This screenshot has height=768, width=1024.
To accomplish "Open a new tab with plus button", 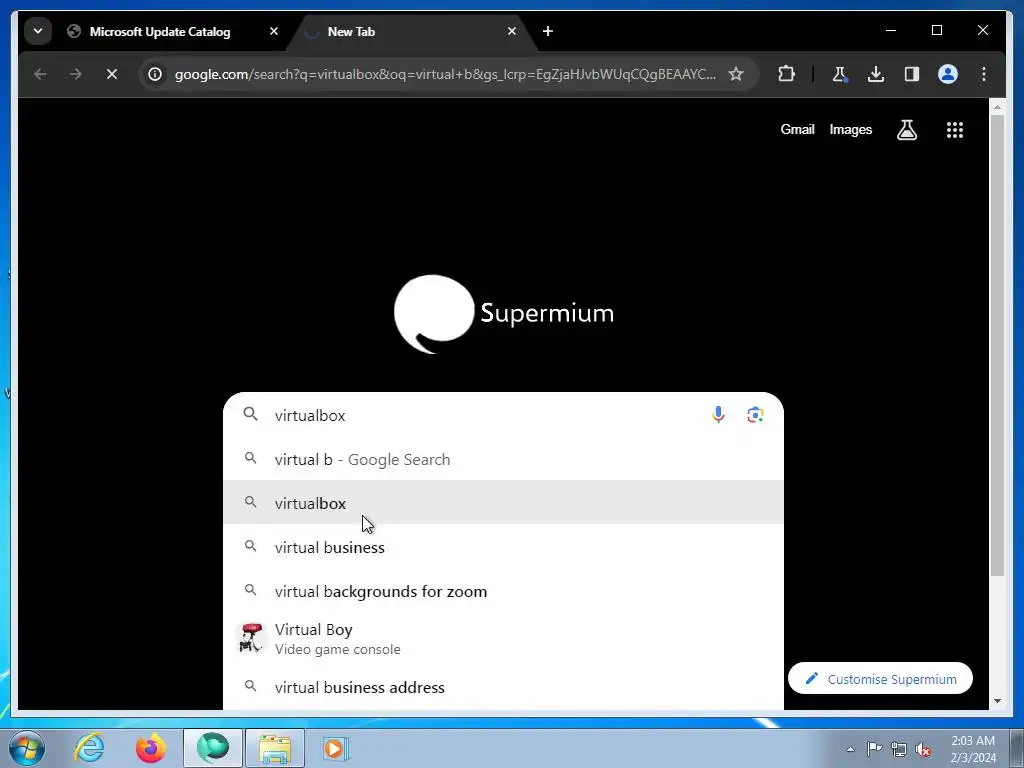I will 548,31.
